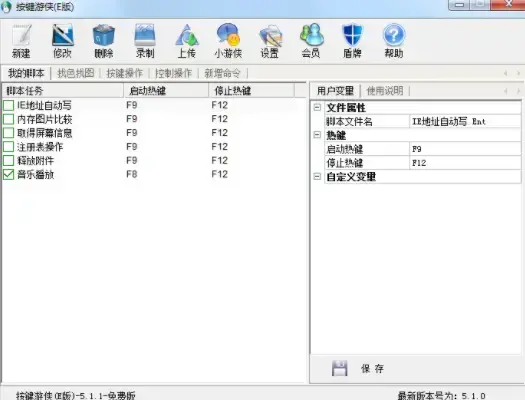Select the 使用说明 tab
The width and height of the screenshot is (525, 400).
pyautogui.click(x=385, y=91)
